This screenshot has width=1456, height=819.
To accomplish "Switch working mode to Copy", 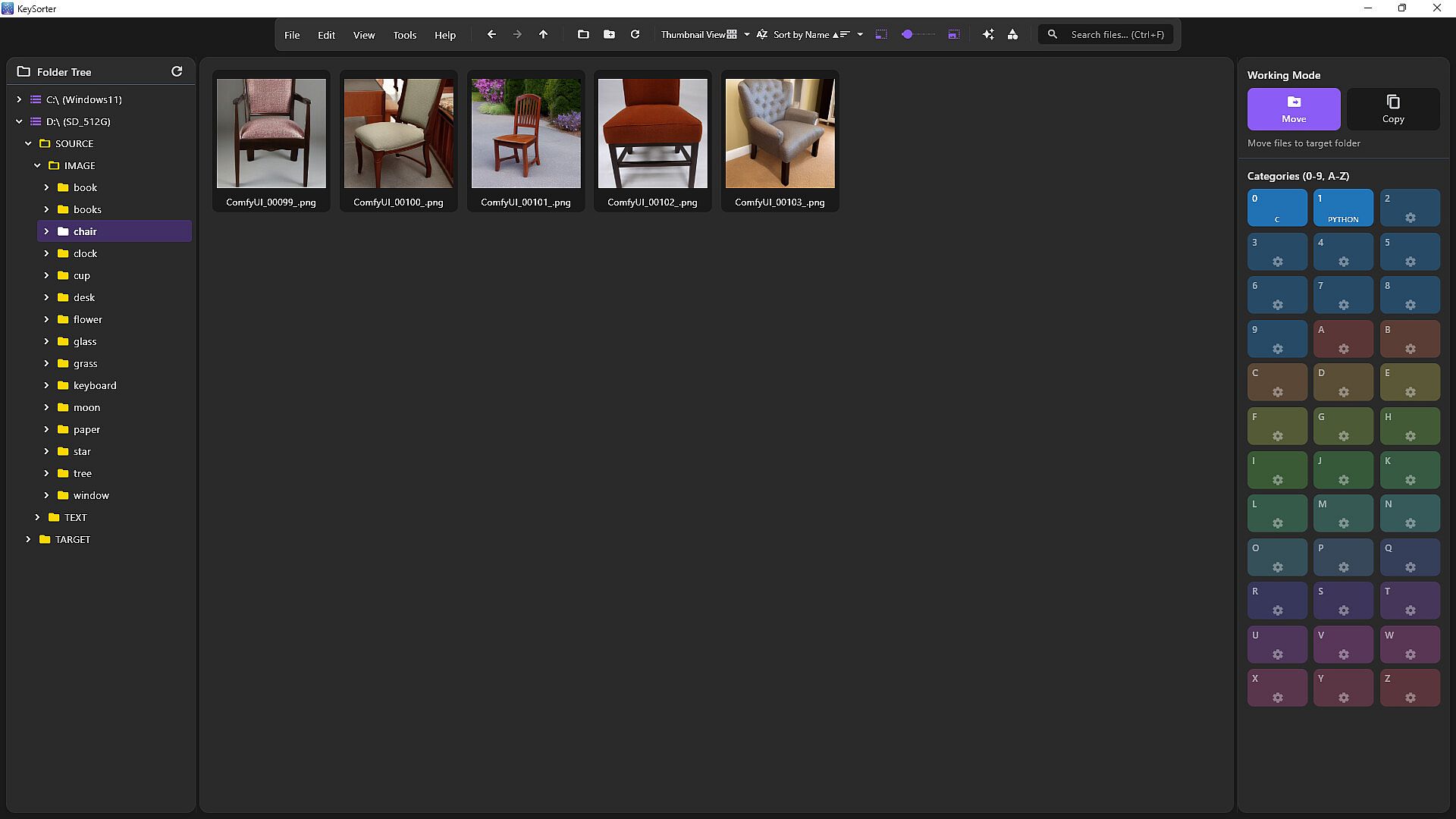I will tap(1392, 108).
